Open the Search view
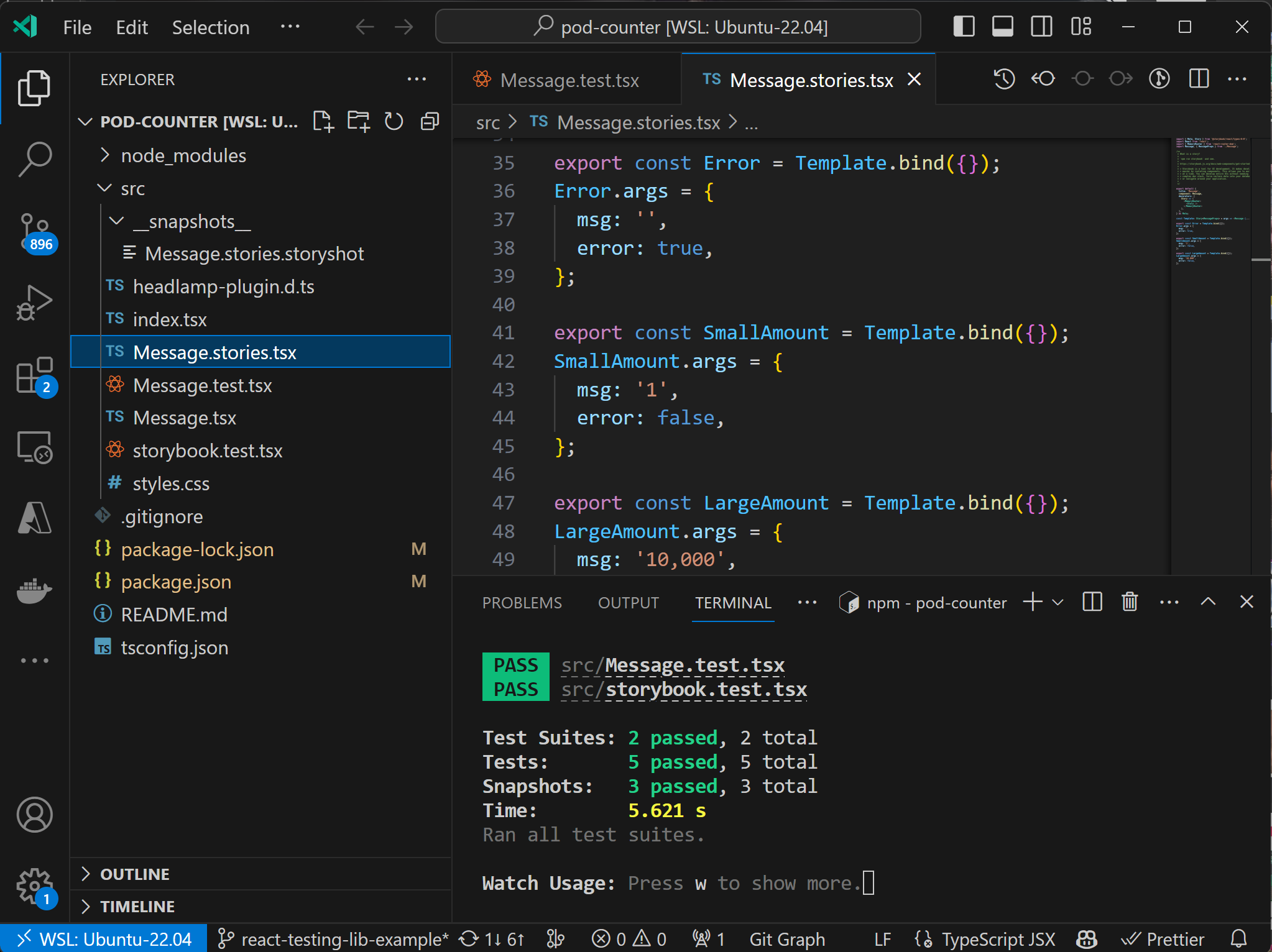Image resolution: width=1272 pixels, height=952 pixels. click(35, 158)
